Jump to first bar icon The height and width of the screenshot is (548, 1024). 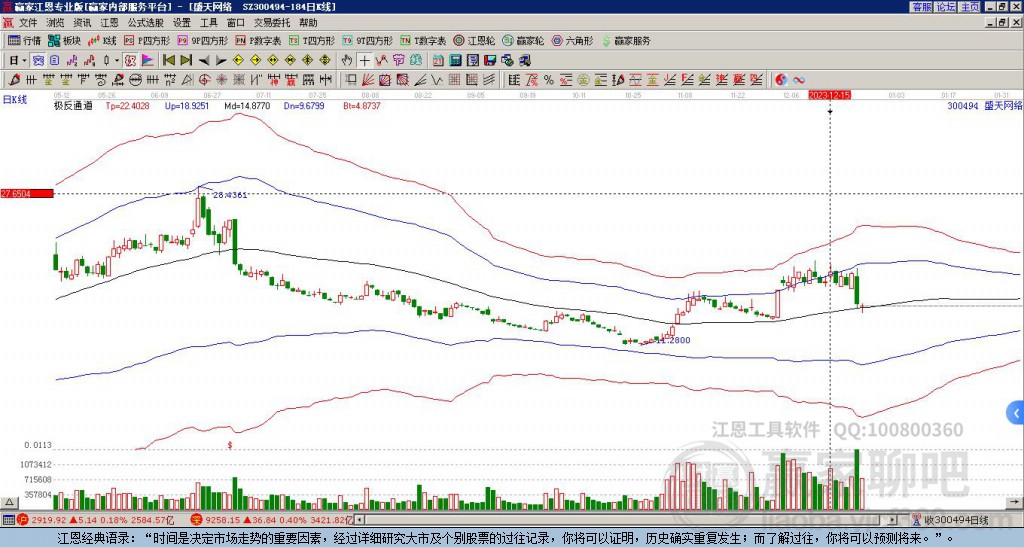coord(169,61)
